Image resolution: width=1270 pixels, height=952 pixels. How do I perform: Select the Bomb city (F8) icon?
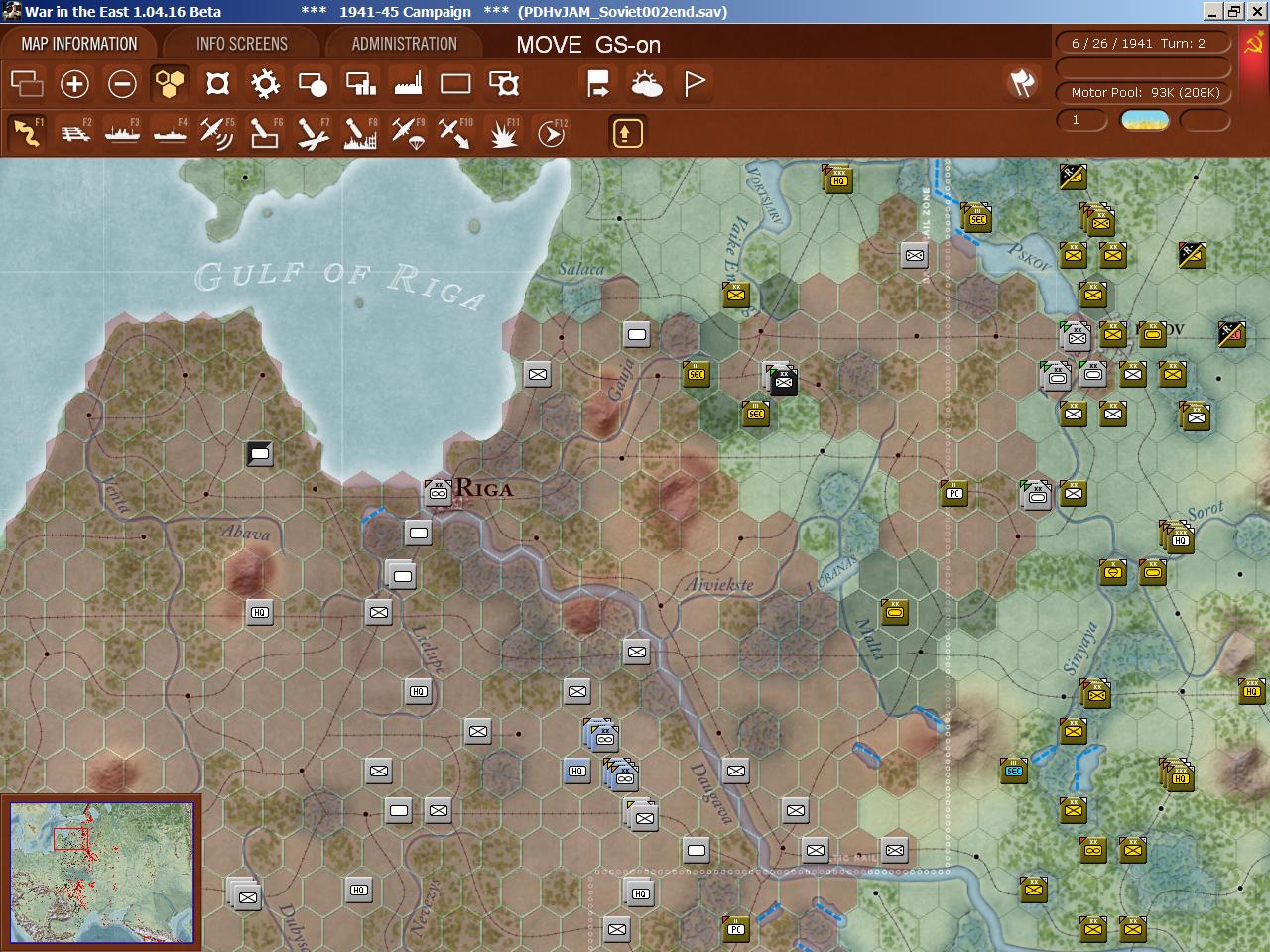360,133
